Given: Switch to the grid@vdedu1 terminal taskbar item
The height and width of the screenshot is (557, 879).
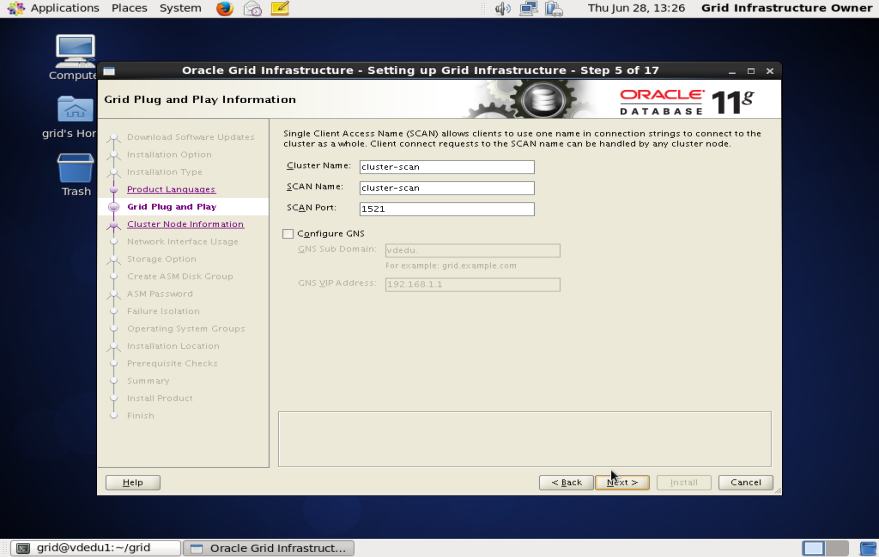Looking at the screenshot, I should pyautogui.click(x=95, y=548).
